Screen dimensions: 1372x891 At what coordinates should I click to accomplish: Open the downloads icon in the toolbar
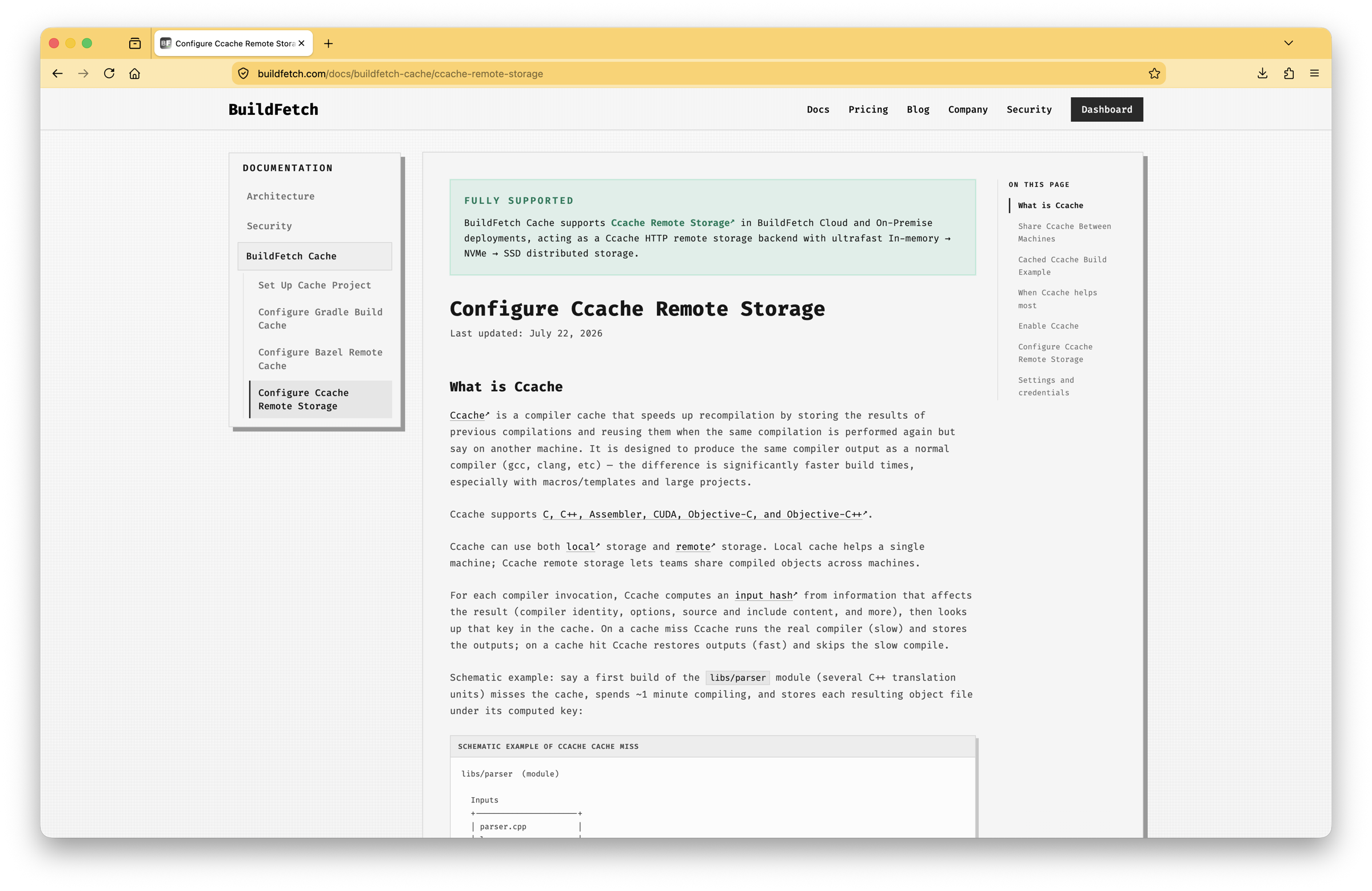click(1262, 73)
